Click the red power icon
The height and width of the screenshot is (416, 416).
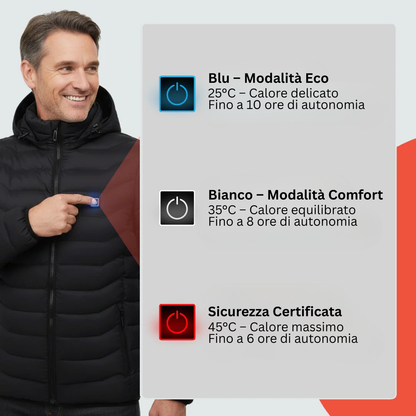point(177,322)
